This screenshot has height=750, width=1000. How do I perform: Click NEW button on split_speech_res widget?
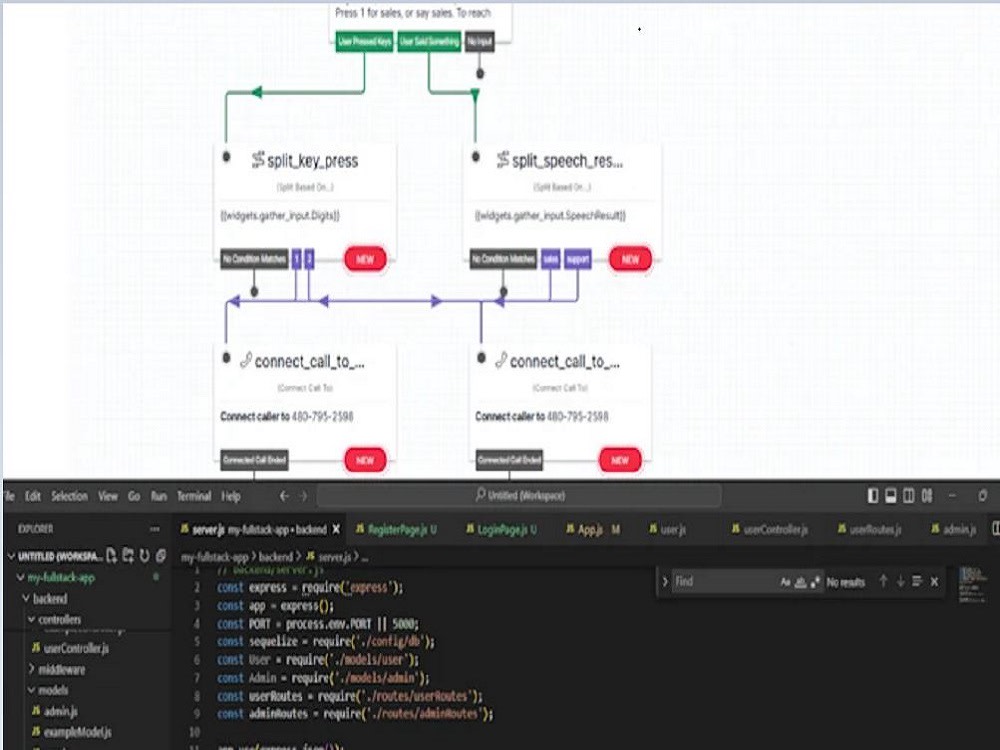tap(630, 259)
